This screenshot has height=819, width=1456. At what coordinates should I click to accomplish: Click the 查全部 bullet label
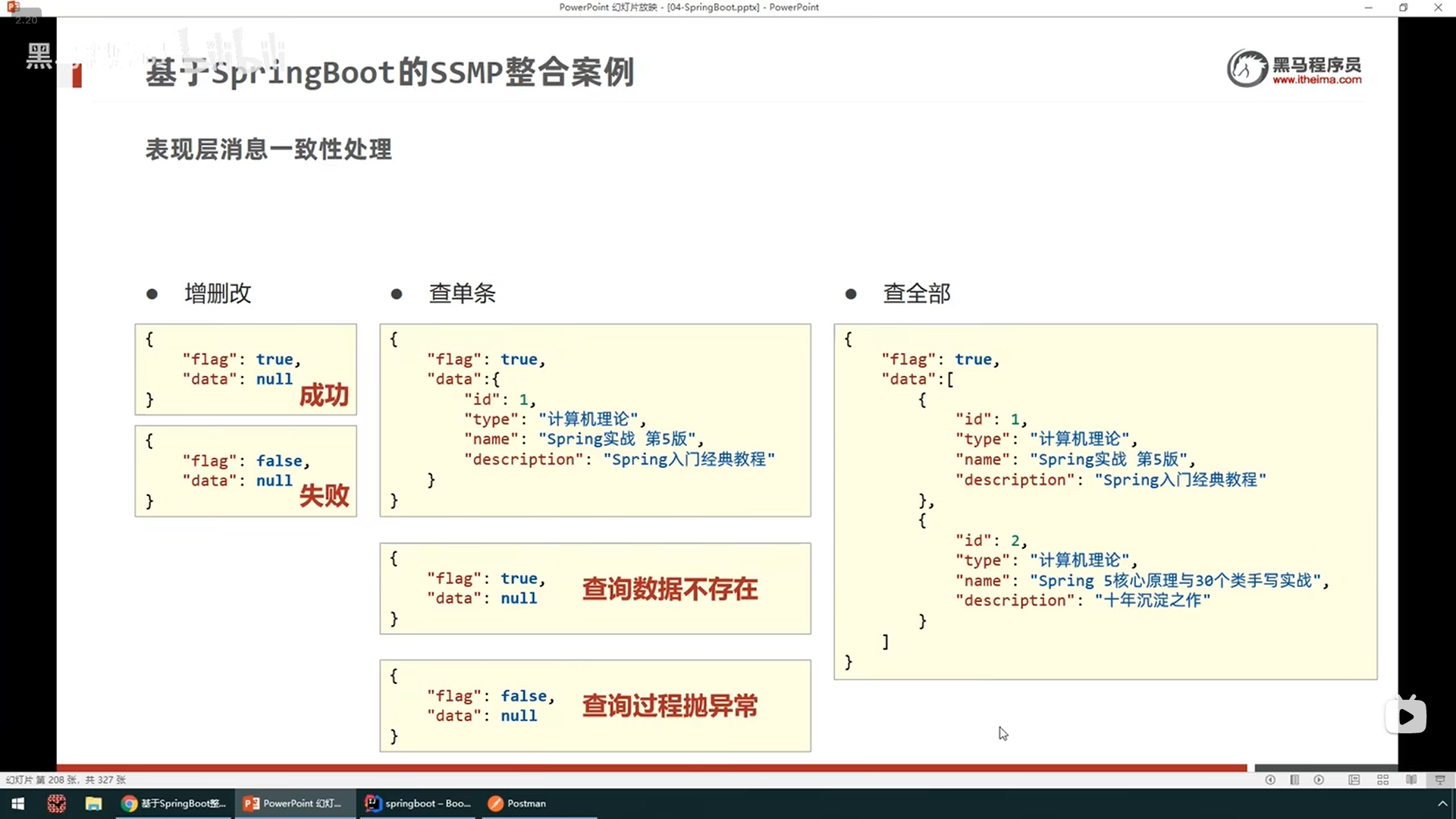click(916, 293)
